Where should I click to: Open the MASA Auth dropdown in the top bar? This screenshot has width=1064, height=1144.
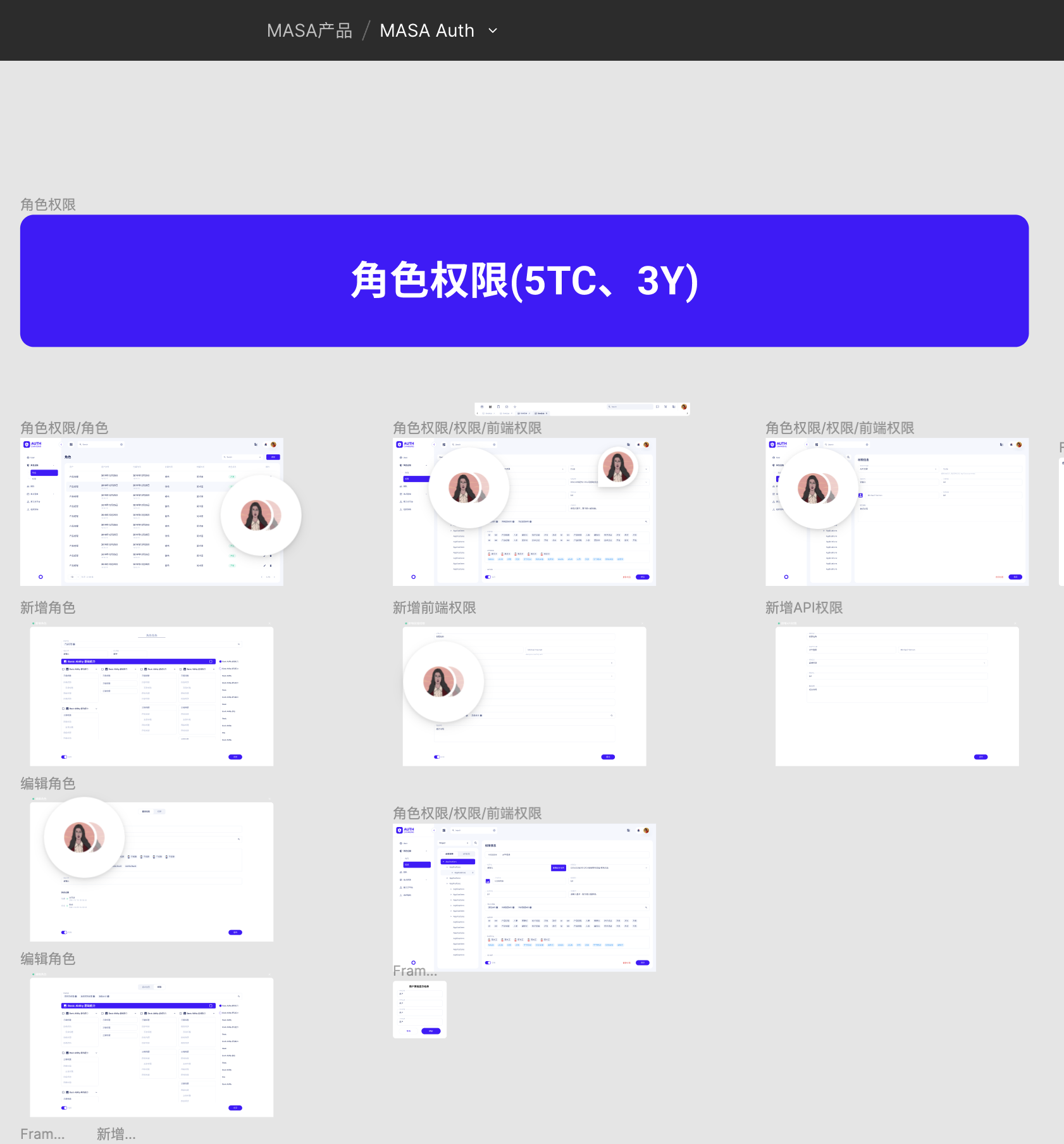(x=492, y=30)
